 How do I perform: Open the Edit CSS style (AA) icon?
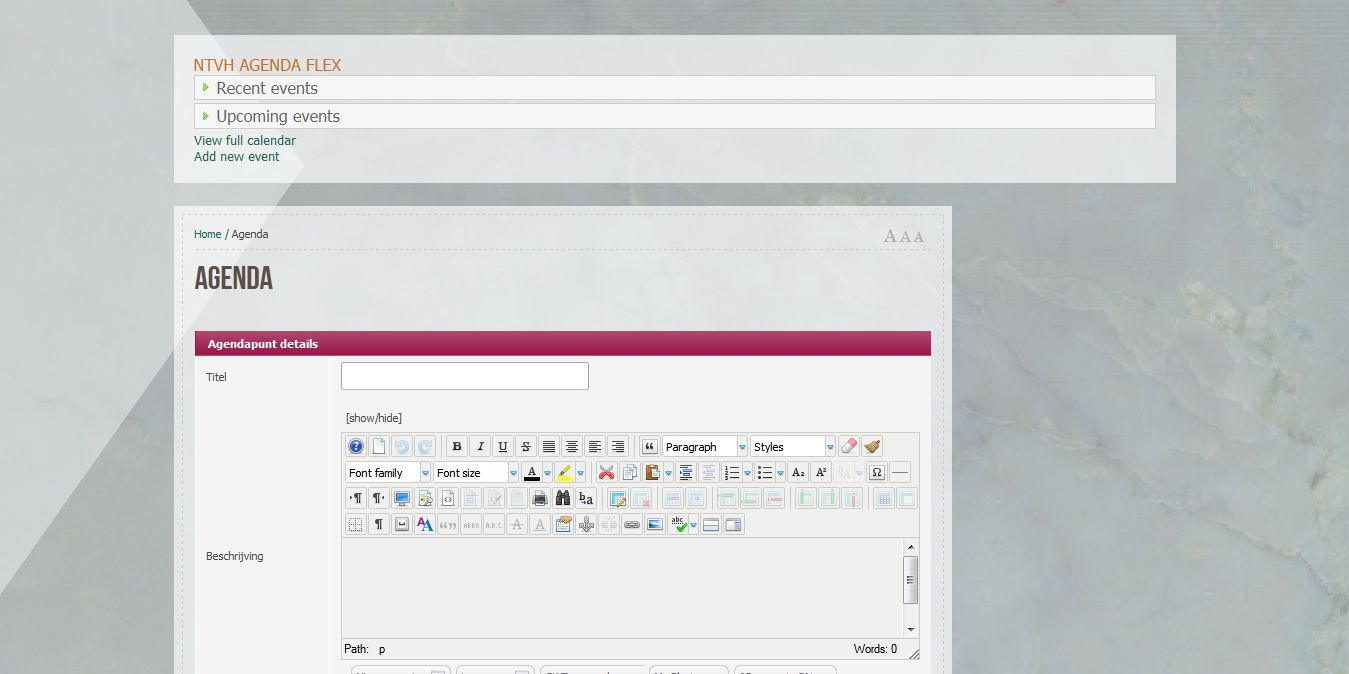point(425,524)
